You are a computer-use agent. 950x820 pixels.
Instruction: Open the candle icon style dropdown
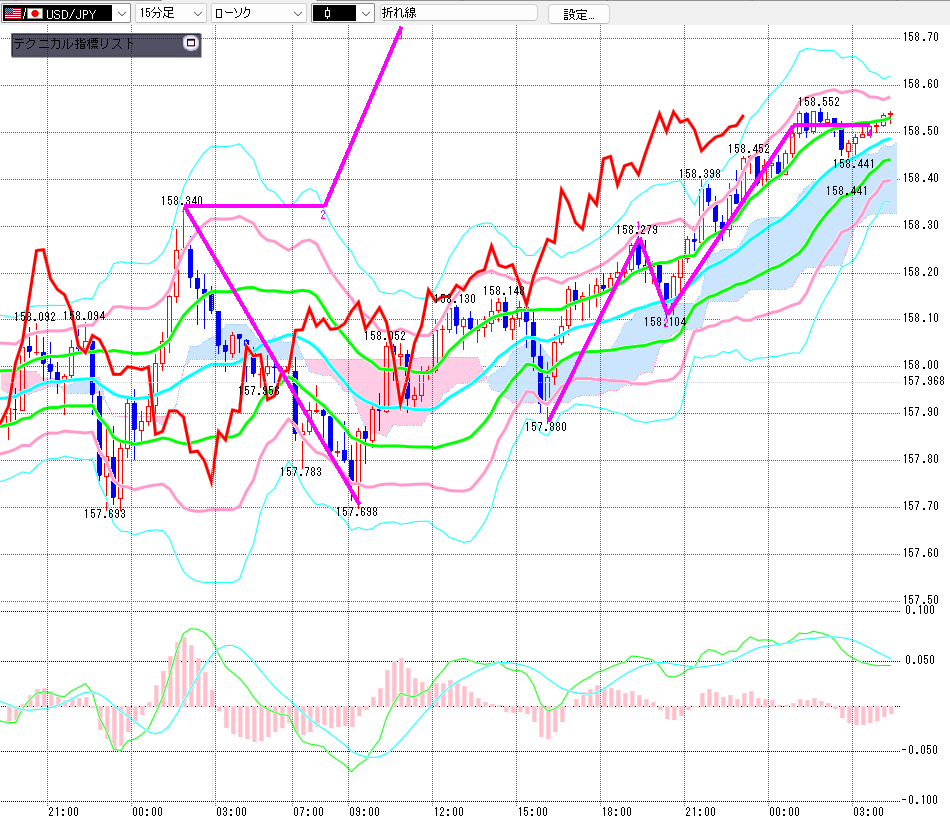342,13
